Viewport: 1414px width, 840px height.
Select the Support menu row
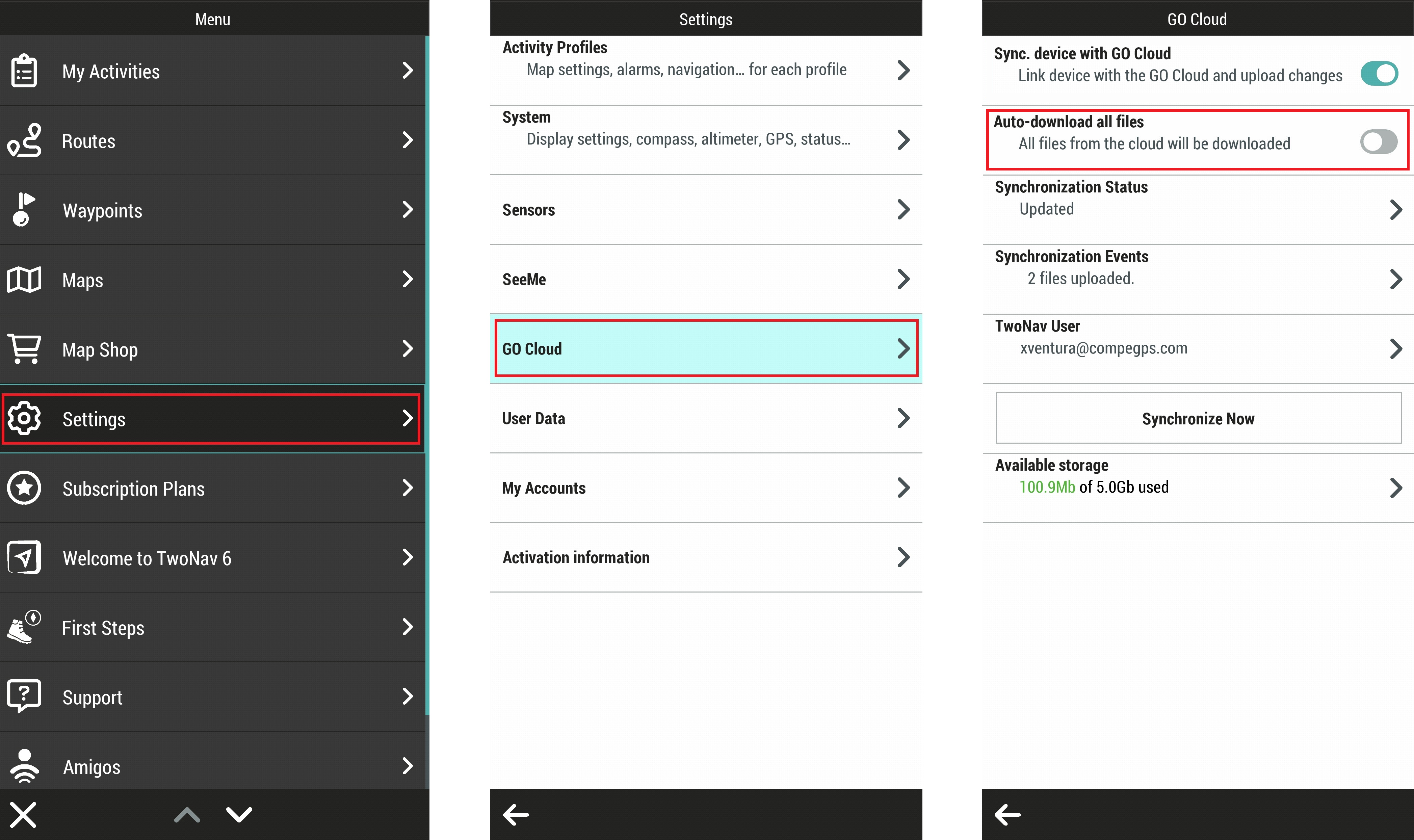tap(213, 698)
